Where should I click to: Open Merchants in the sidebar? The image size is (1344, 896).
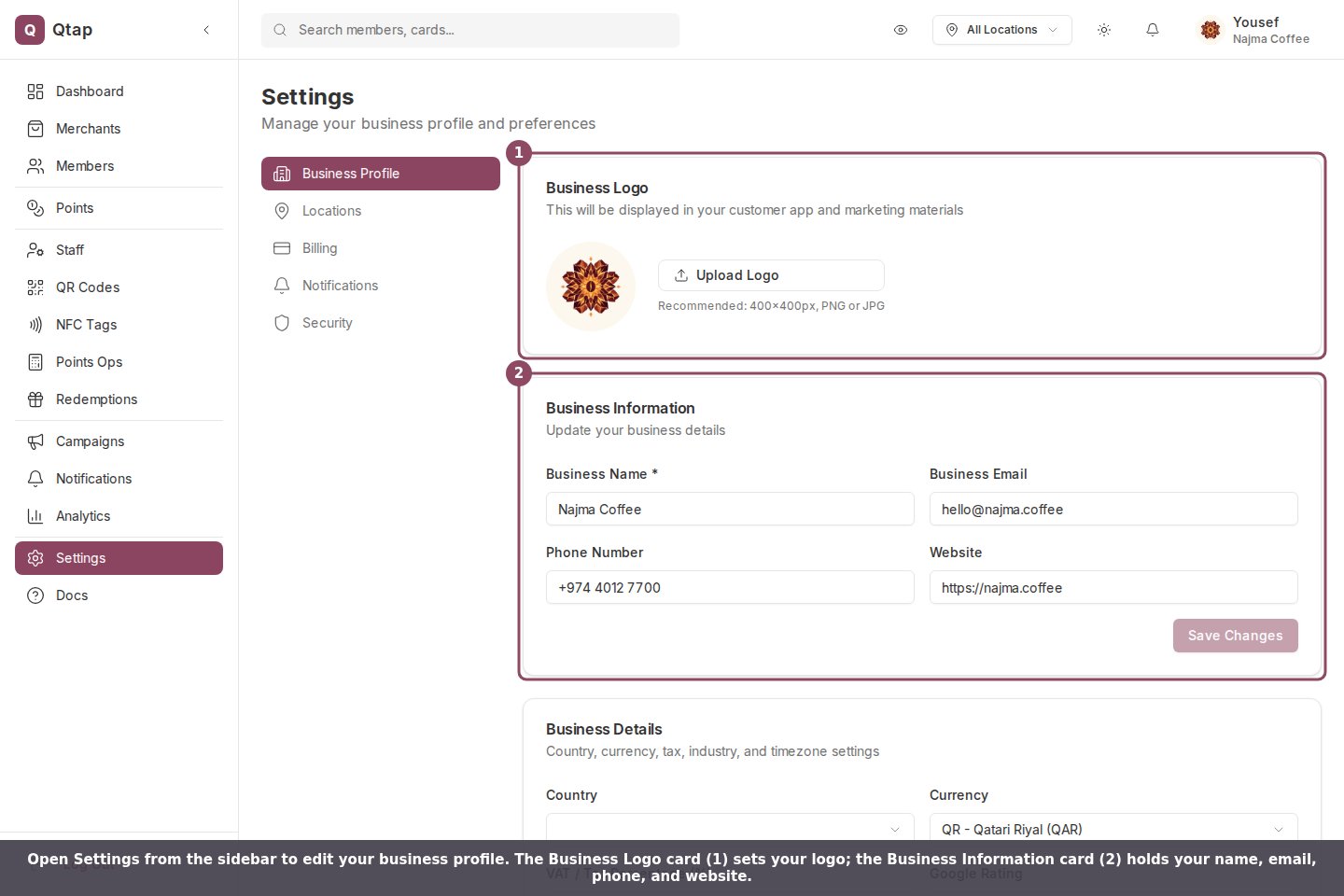119,129
